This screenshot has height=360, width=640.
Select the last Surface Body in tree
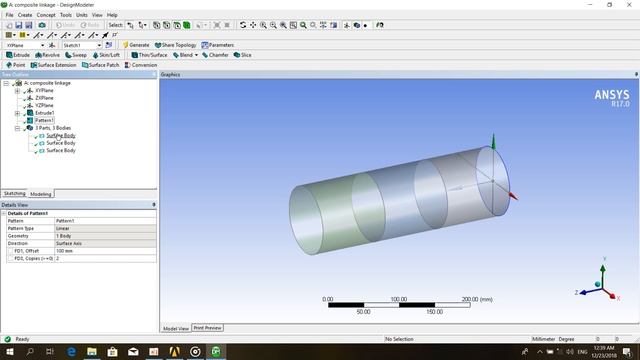coord(61,151)
